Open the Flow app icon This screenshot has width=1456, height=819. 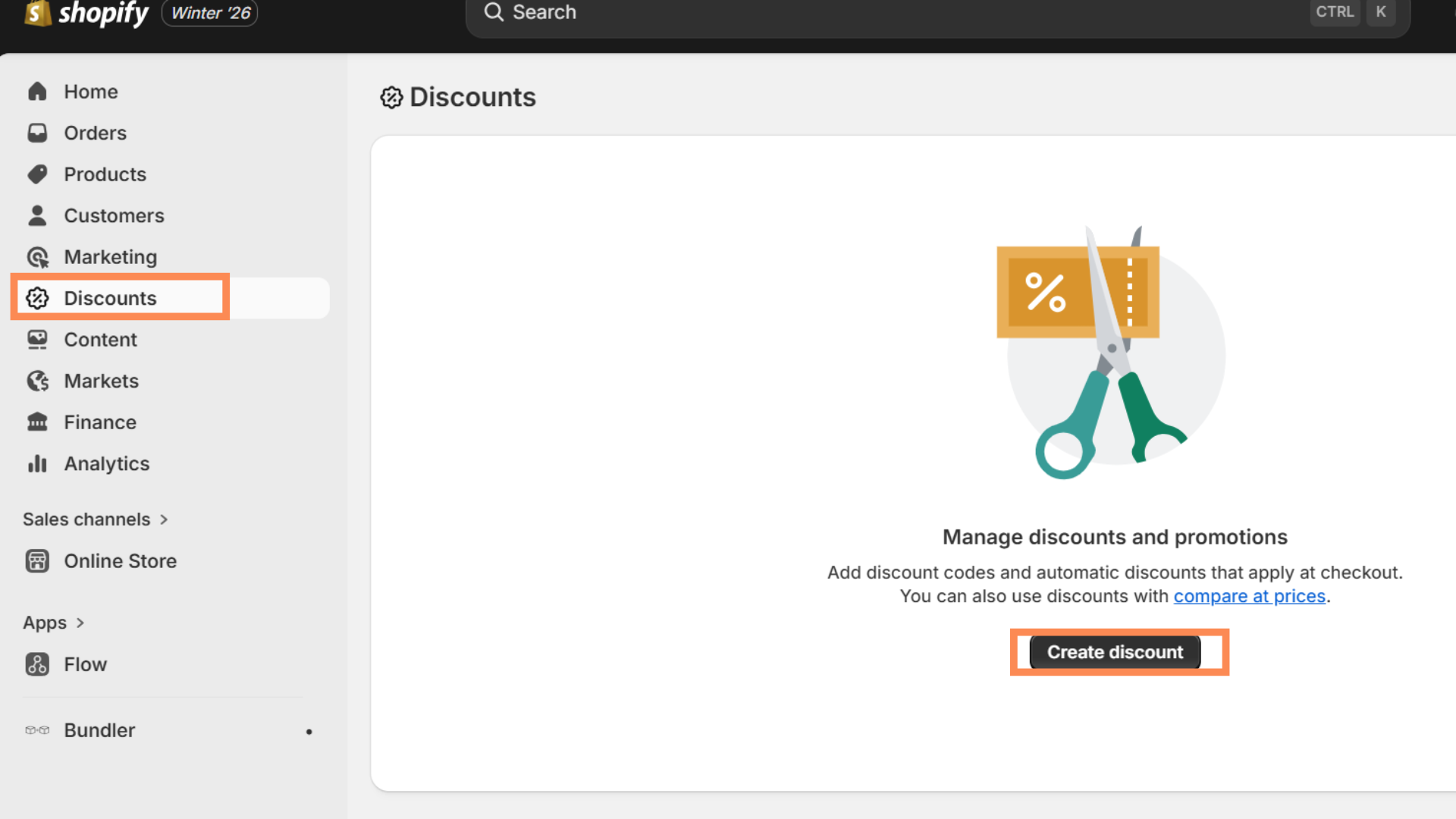click(x=37, y=664)
